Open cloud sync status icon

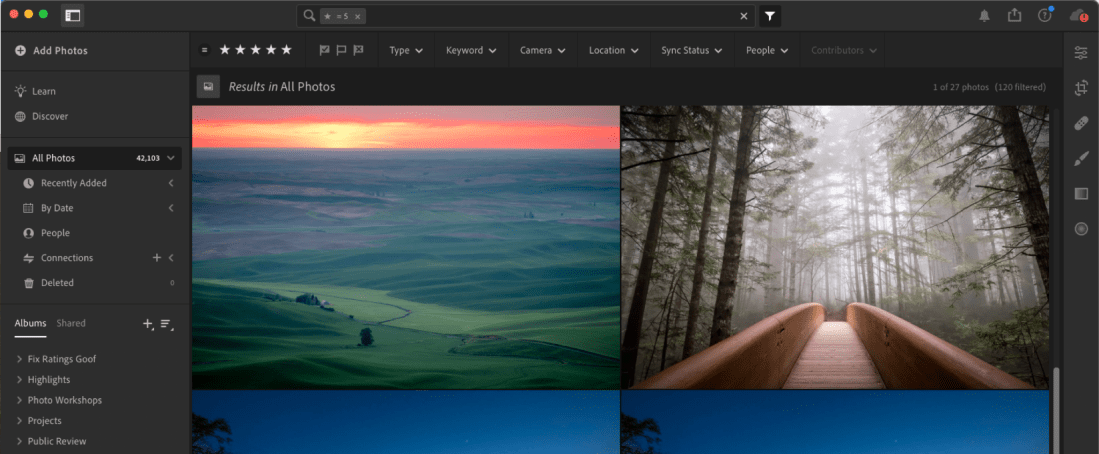click(x=1078, y=16)
